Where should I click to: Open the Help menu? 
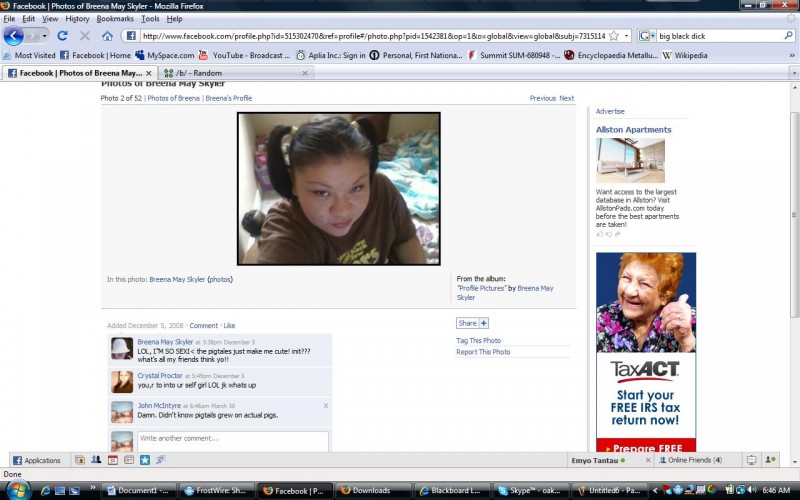(x=174, y=19)
